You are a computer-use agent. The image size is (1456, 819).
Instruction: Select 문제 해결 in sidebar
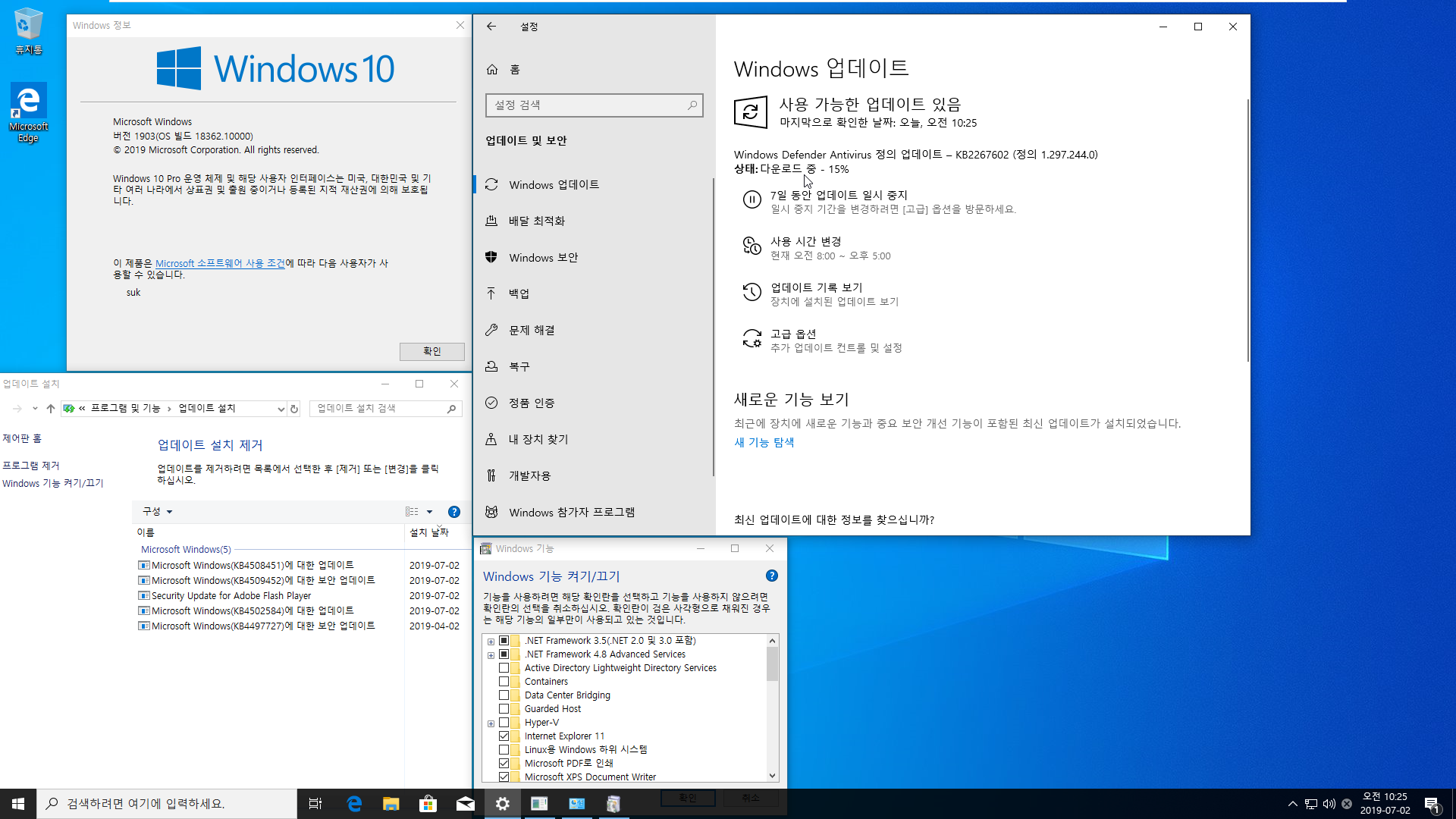coord(593,331)
